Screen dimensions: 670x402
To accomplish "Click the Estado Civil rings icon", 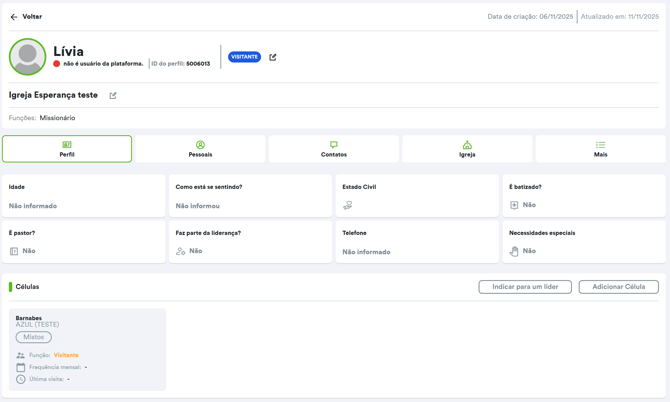I will coord(348,205).
